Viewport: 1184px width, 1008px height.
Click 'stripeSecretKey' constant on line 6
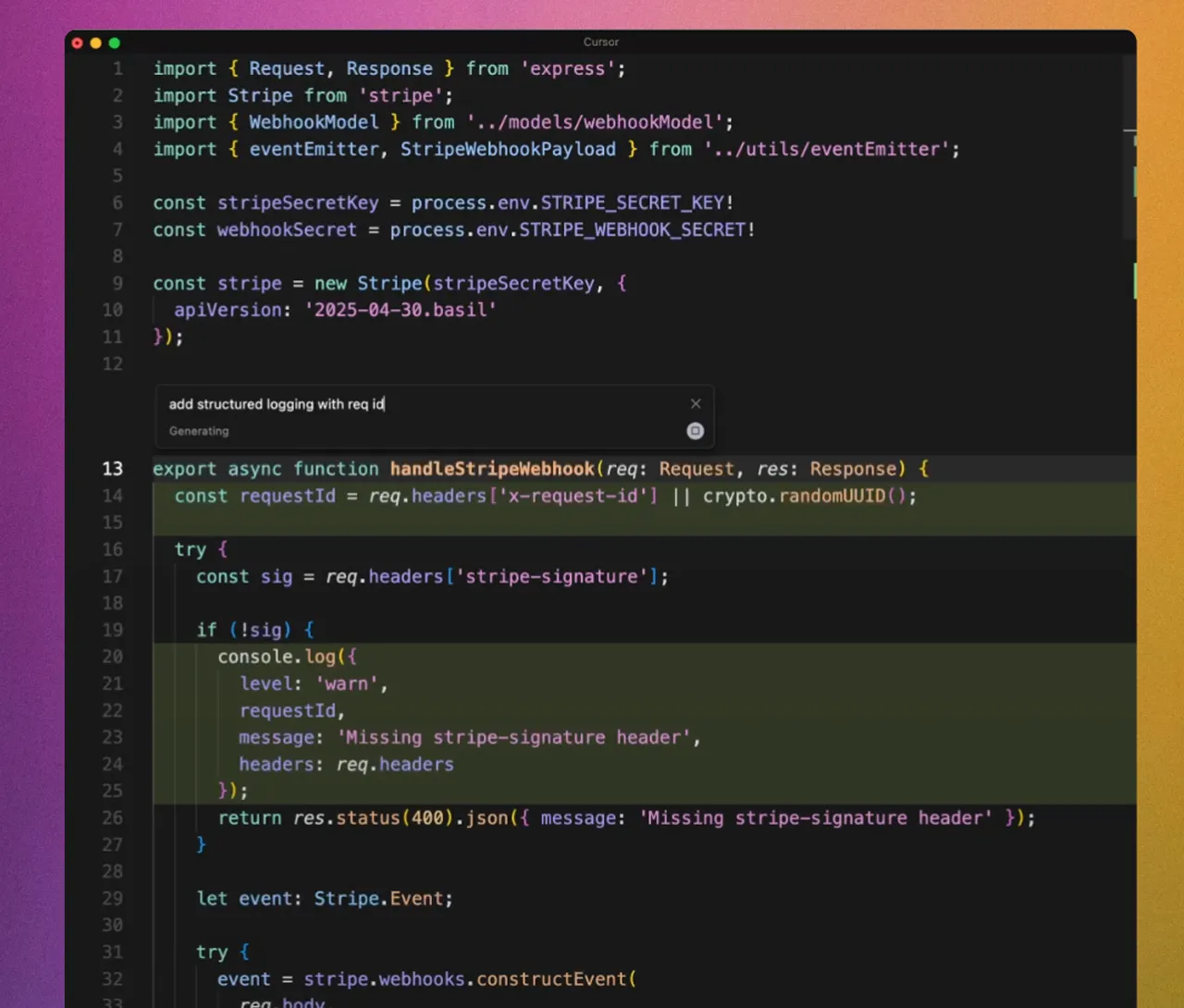298,203
